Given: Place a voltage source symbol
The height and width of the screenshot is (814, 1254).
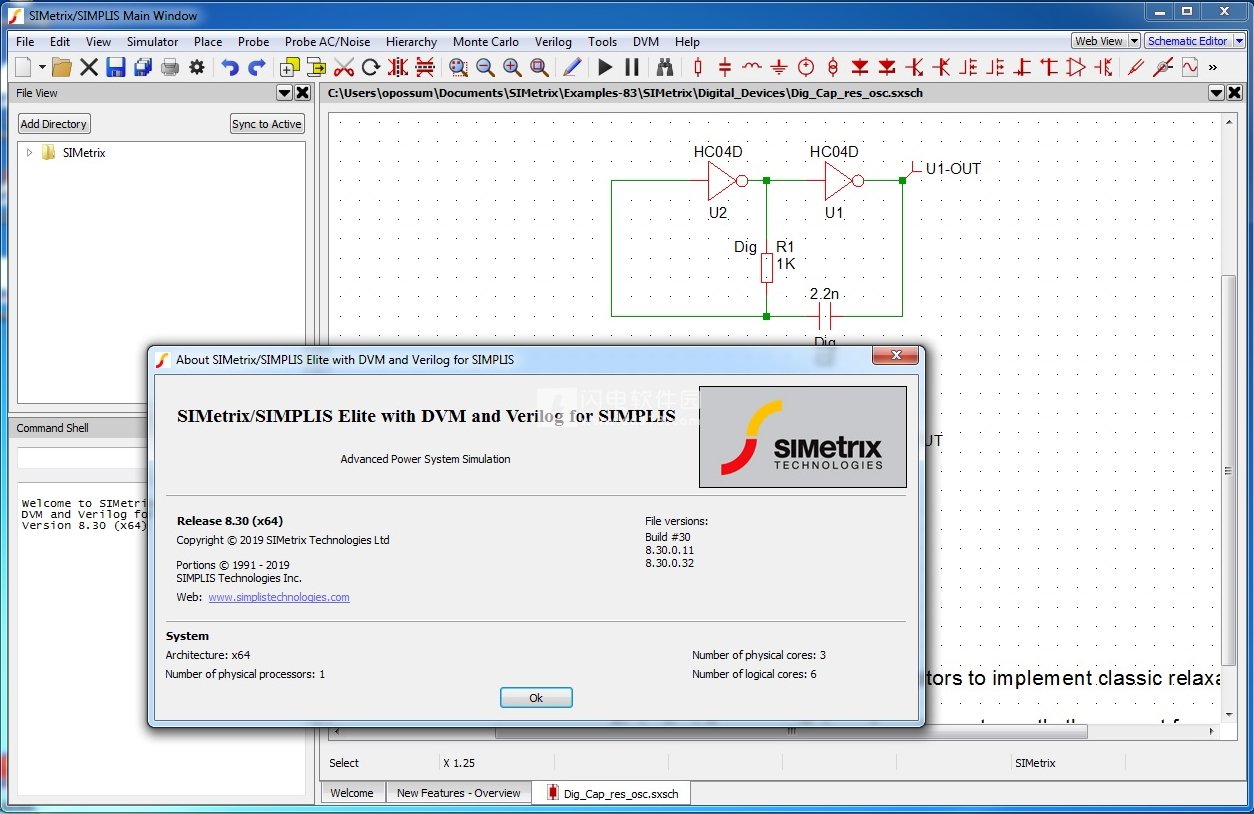Looking at the screenshot, I should (806, 67).
